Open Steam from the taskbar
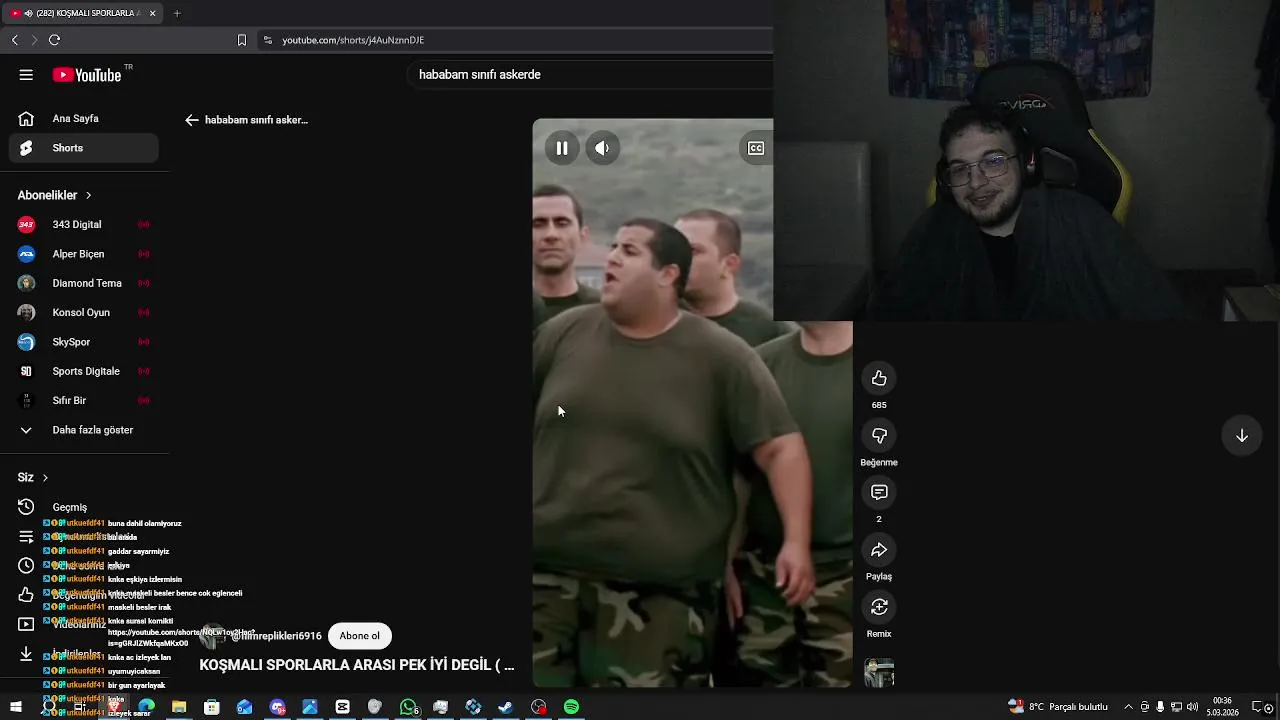Screen dimensions: 1280x720 point(506,707)
